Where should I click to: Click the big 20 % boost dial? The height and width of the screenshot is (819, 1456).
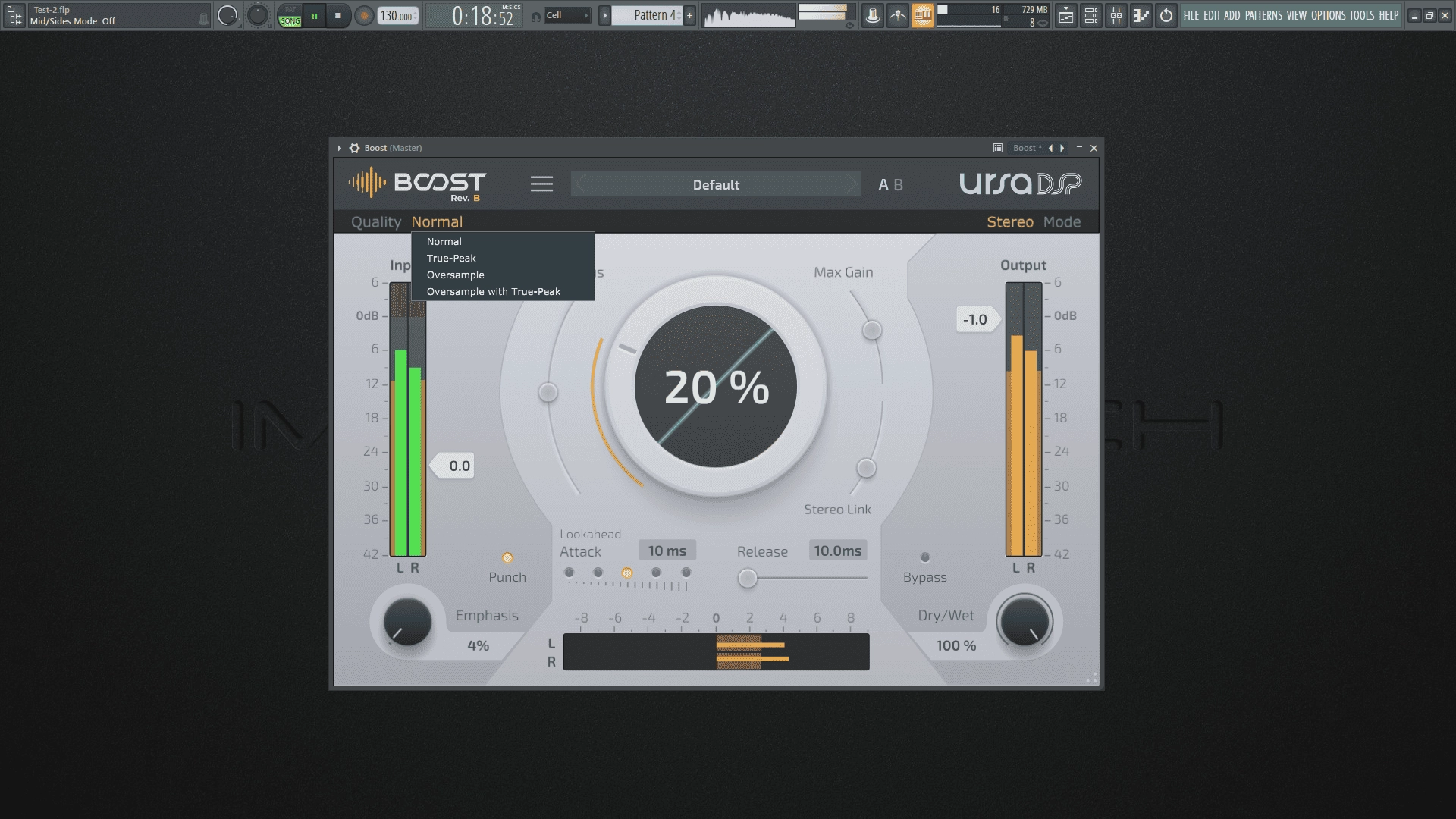[716, 387]
